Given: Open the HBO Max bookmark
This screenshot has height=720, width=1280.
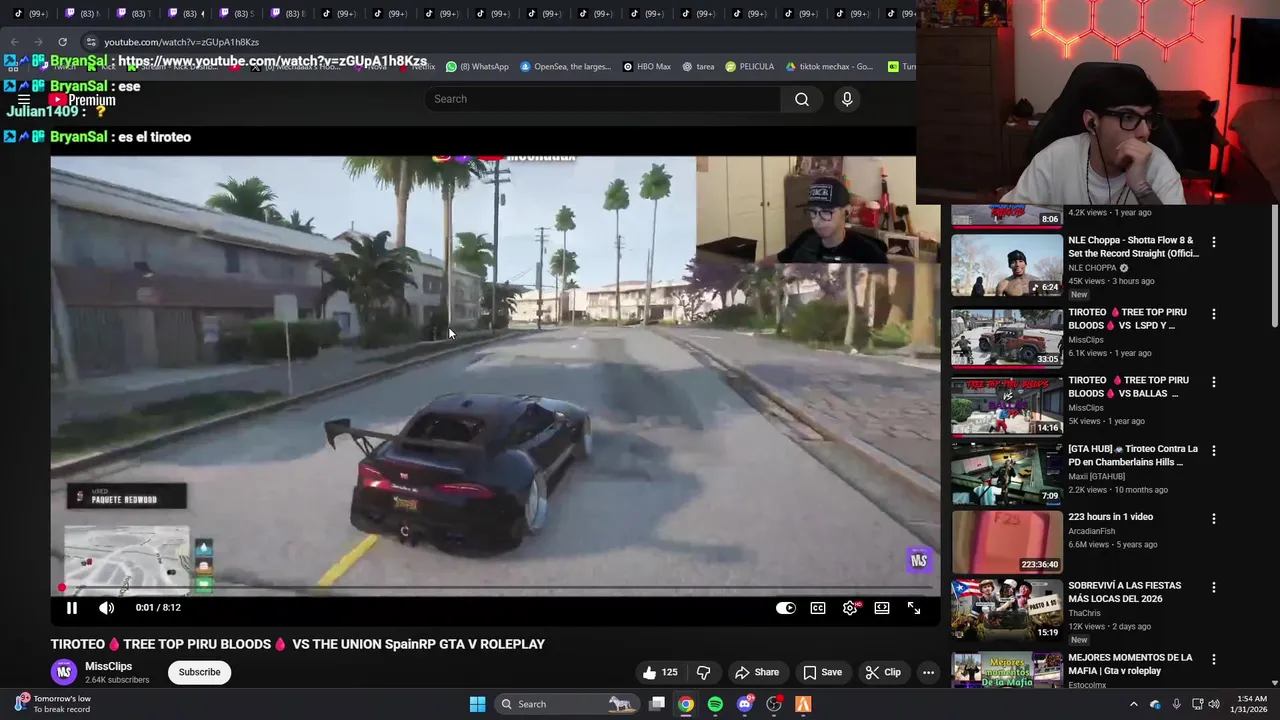Looking at the screenshot, I should tap(646, 67).
